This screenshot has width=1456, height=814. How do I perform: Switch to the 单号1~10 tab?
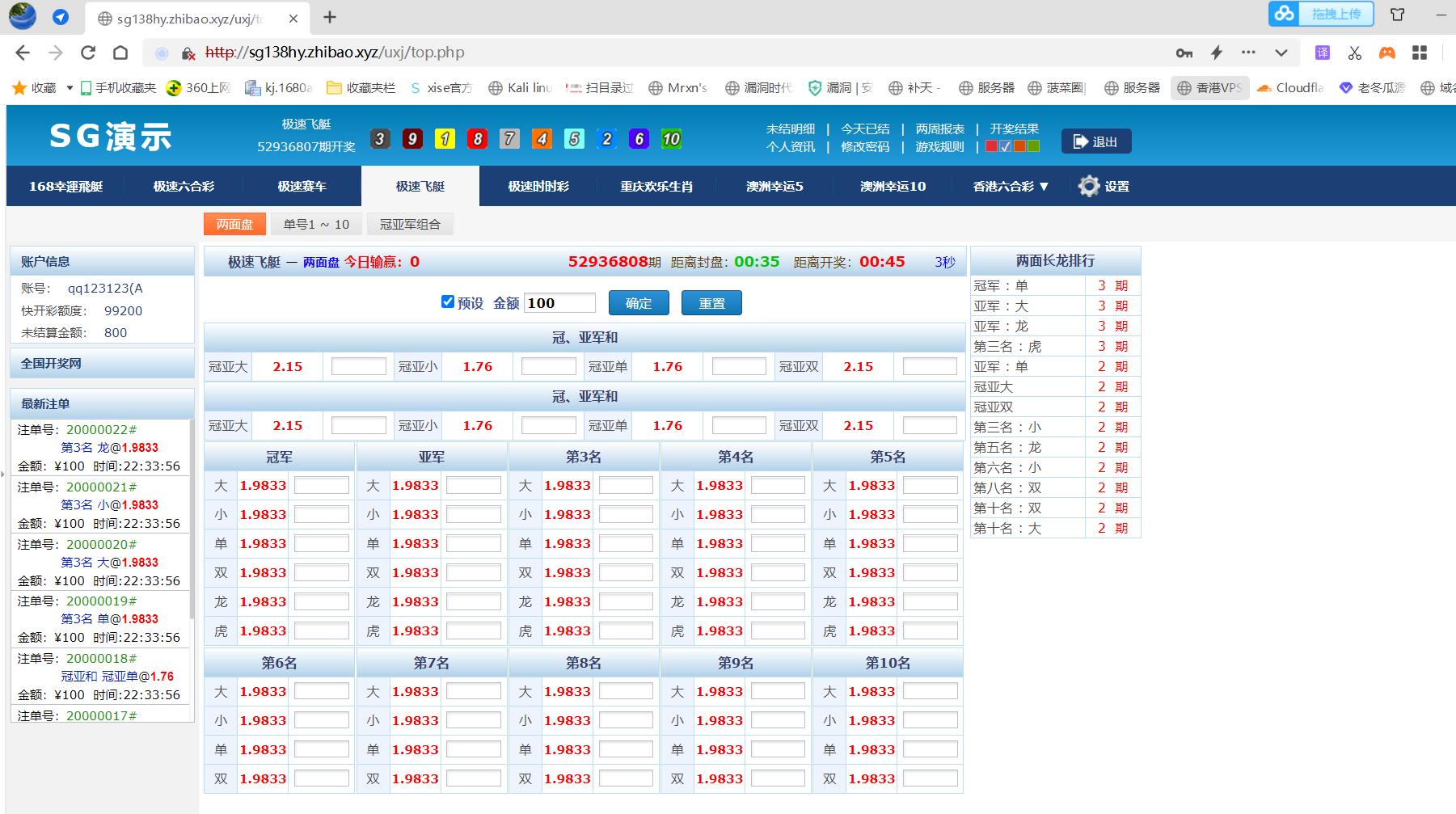click(315, 224)
